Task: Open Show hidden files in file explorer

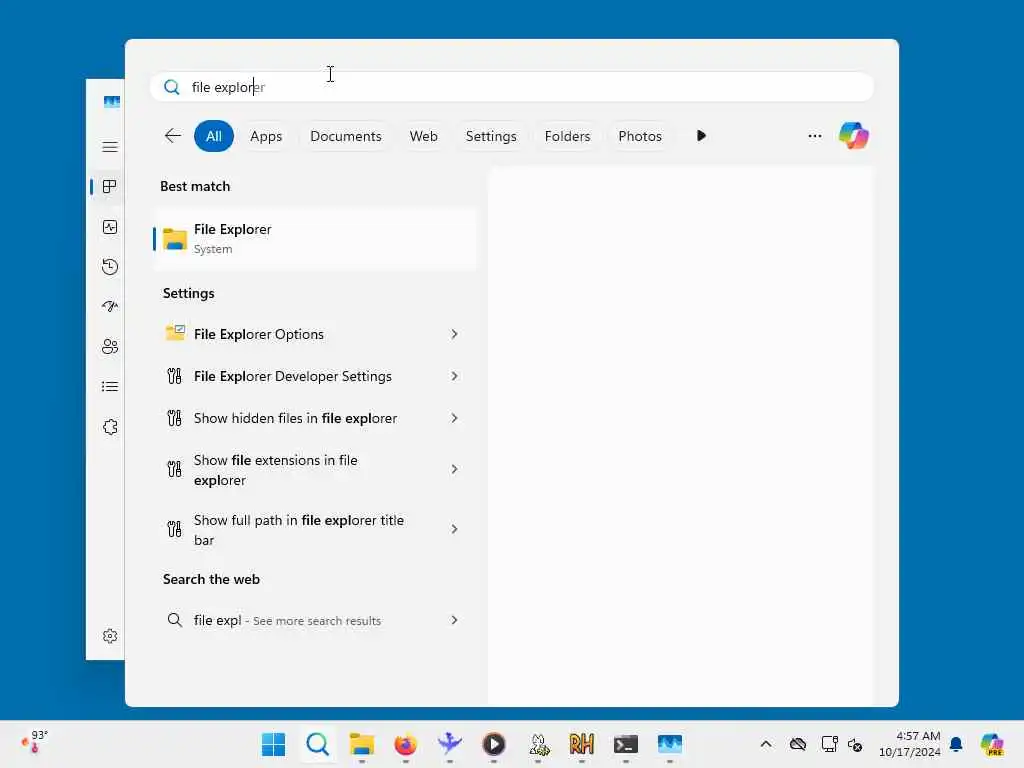Action: [x=315, y=418]
